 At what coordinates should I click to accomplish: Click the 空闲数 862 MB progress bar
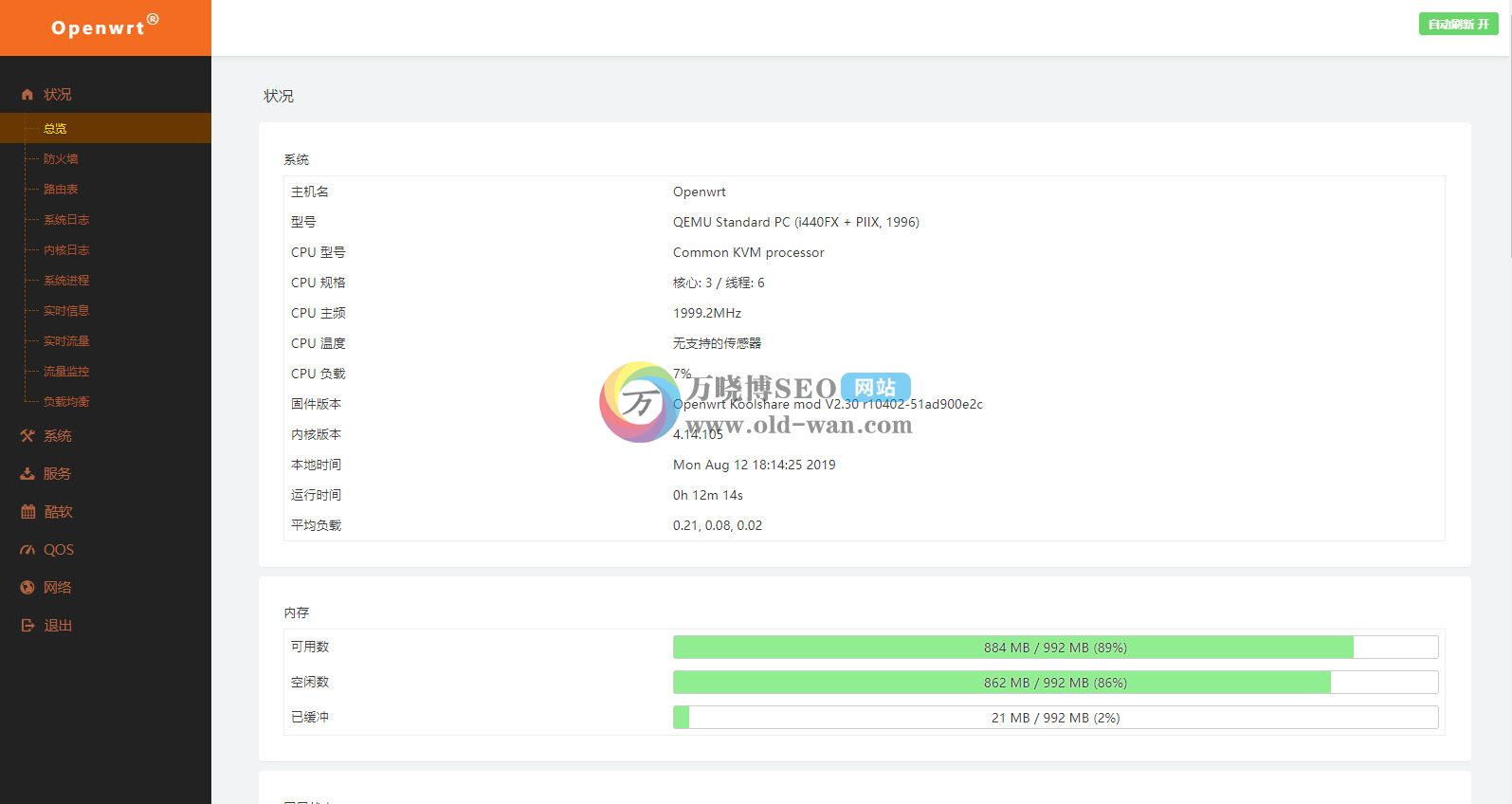pos(1055,683)
